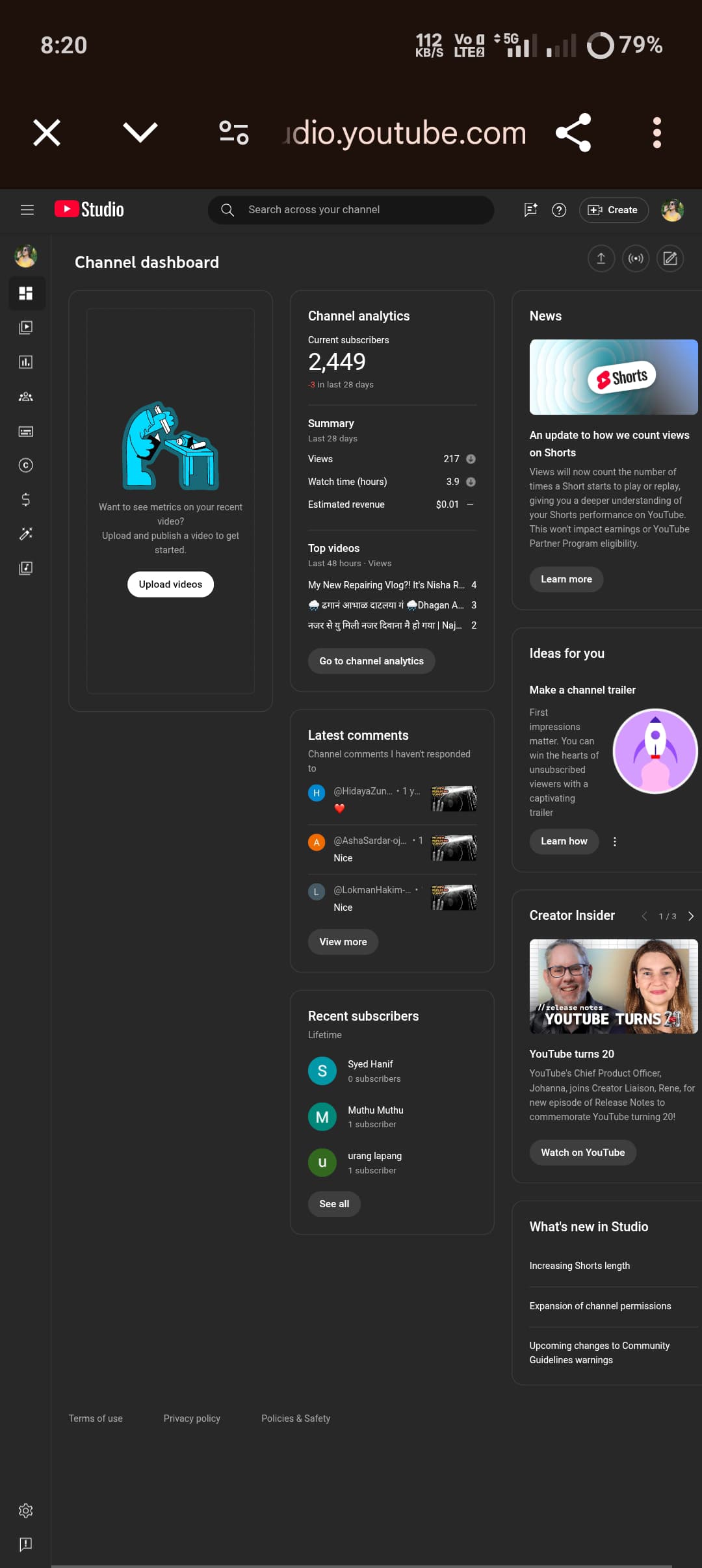Viewport: 702px width, 1568px height.
Task: Open top video ending in Naj...
Action: (385, 625)
